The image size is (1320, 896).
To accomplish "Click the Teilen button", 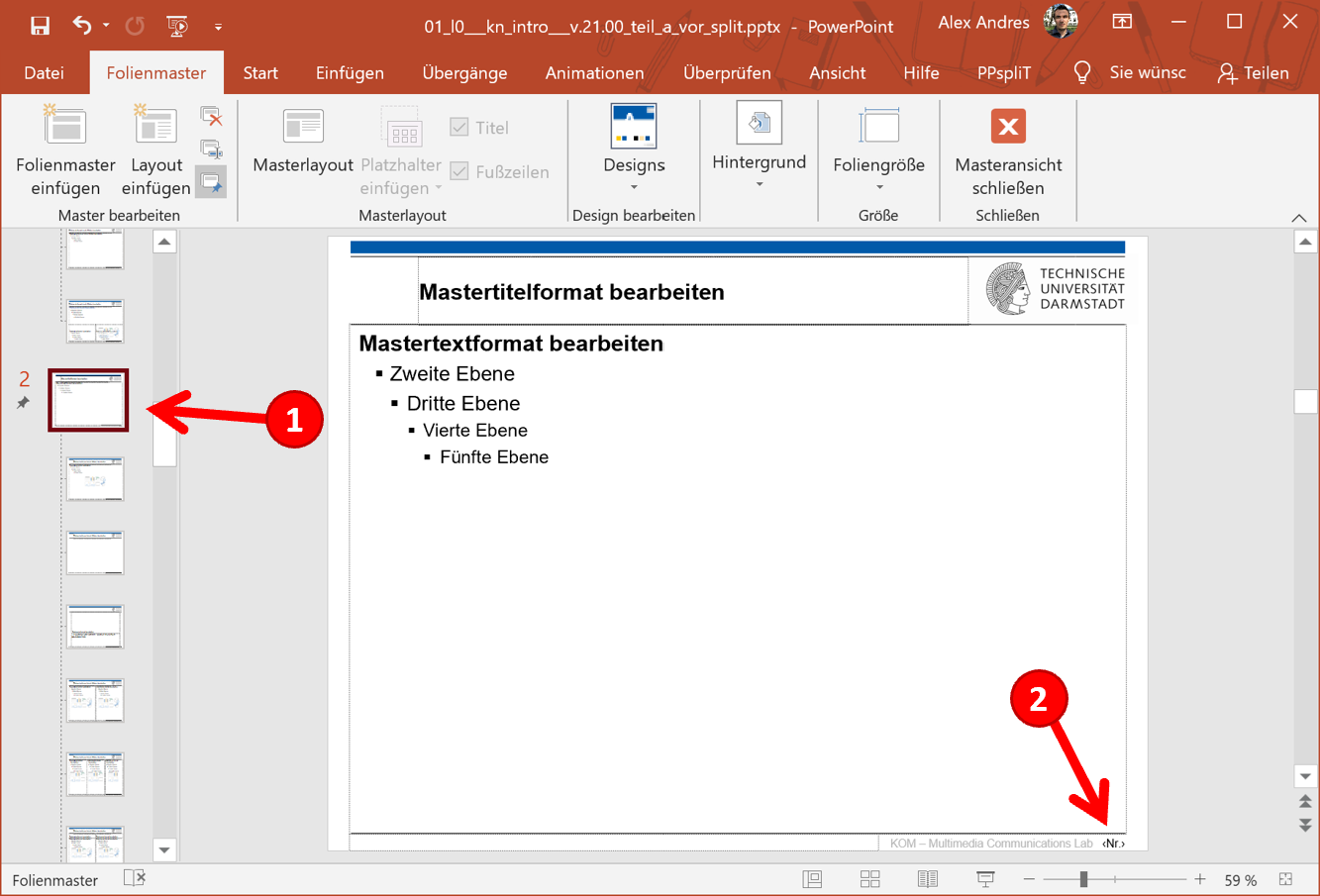I will [x=1254, y=72].
